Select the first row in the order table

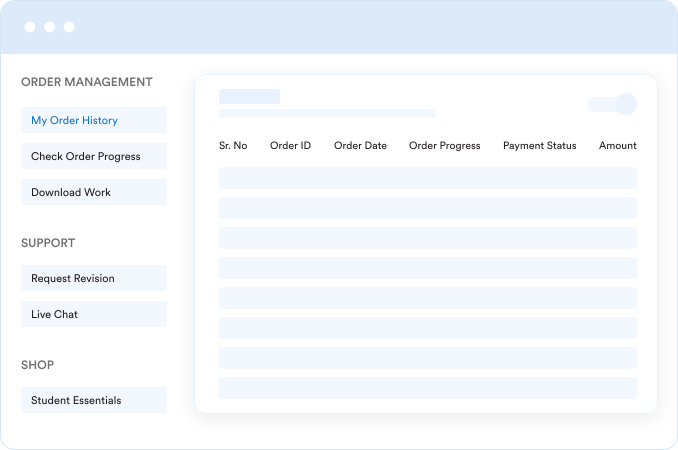427,178
